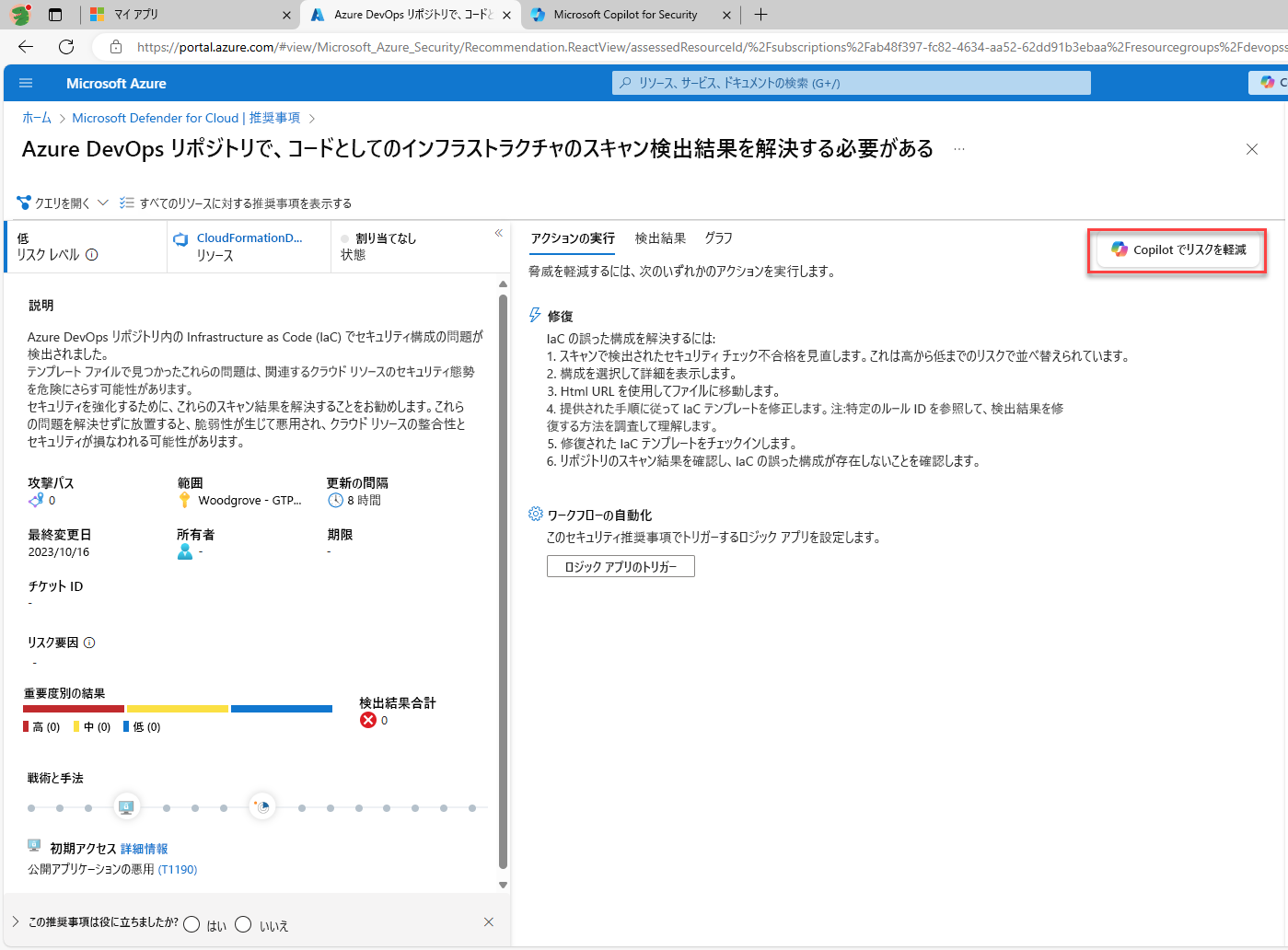The image size is (1288, 950).
Task: Click the ロジック アプリのトリガー button
Action: [621, 567]
